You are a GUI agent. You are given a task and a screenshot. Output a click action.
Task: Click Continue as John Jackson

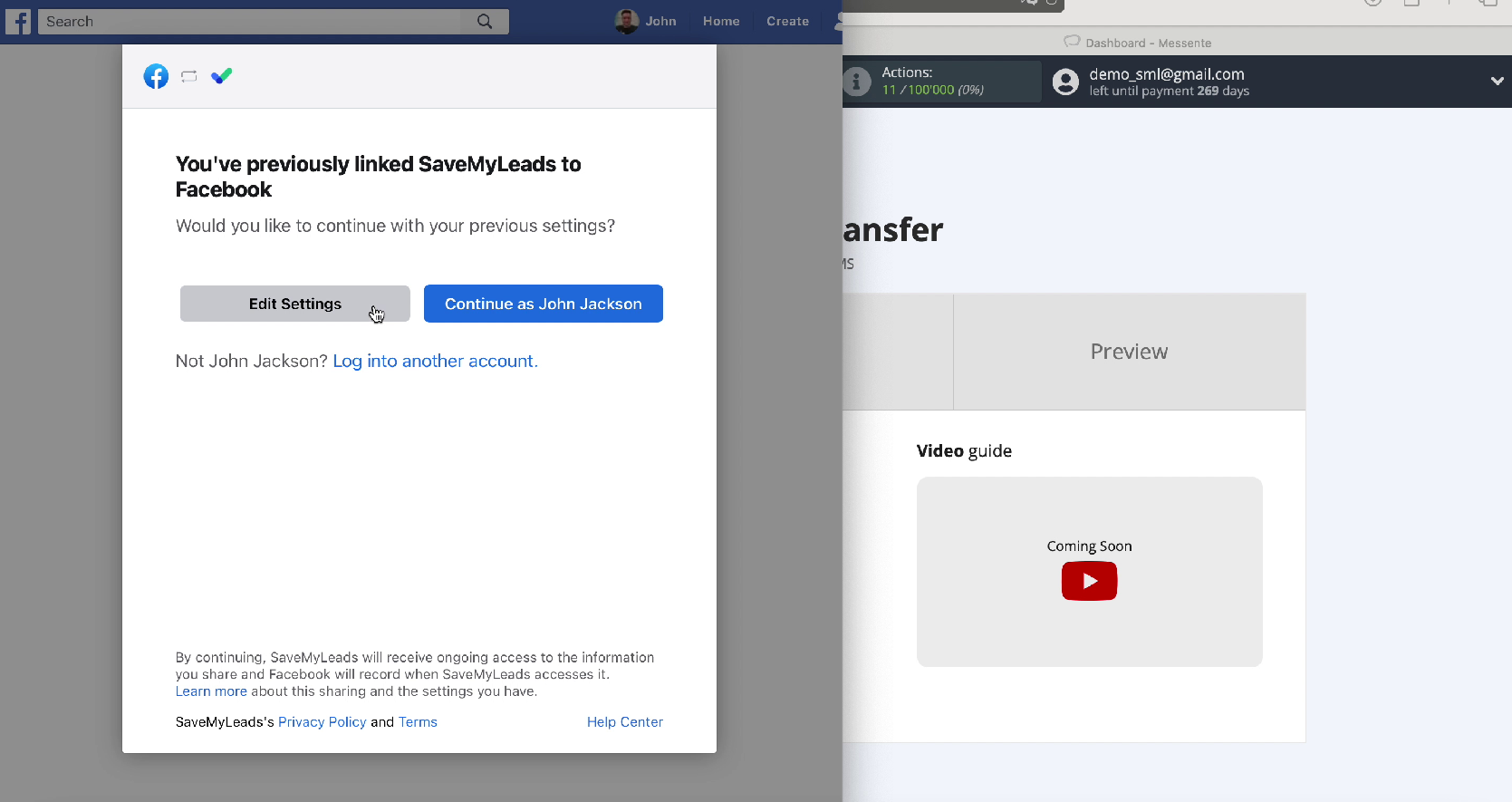pyautogui.click(x=544, y=304)
